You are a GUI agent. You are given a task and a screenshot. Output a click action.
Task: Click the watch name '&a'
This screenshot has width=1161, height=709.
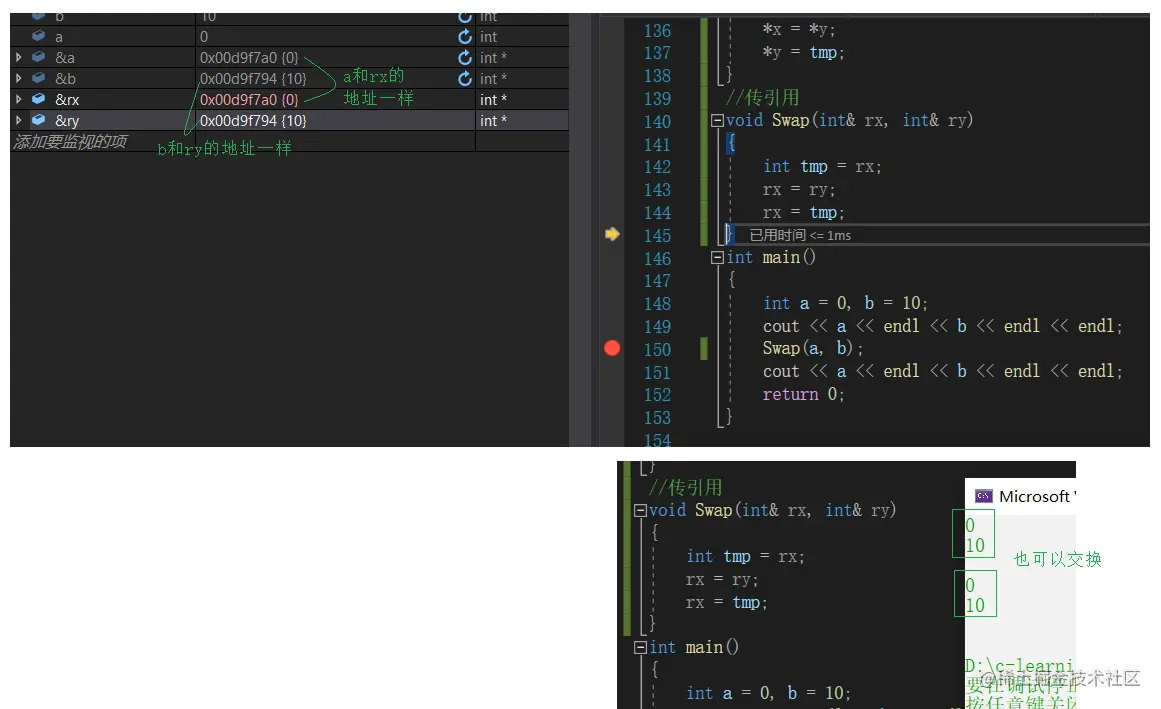coord(64,58)
